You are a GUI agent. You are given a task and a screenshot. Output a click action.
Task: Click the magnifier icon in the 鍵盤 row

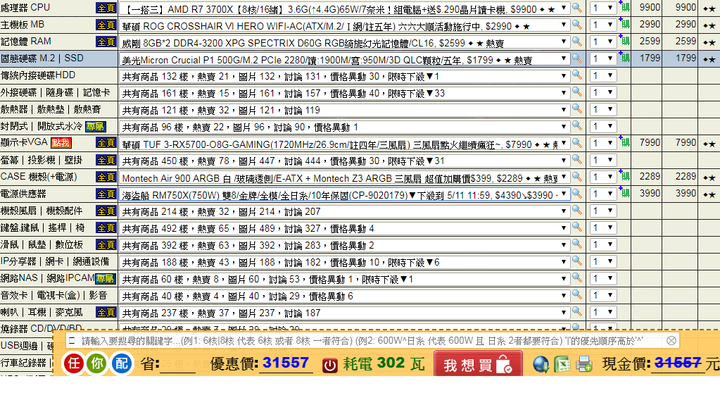click(577, 228)
